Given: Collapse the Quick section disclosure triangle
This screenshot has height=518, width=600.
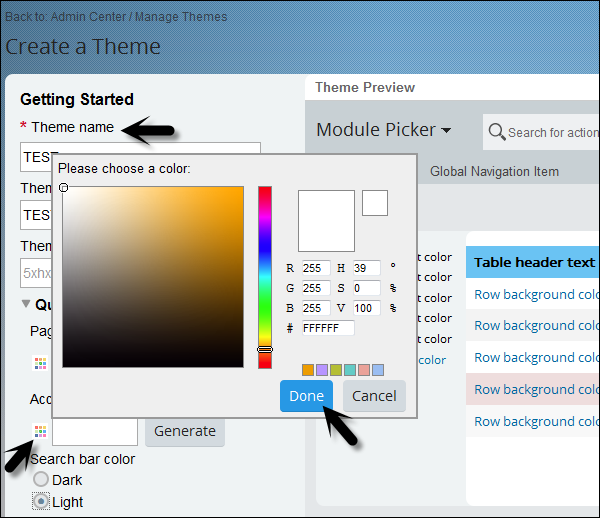Looking at the screenshot, I should point(26,304).
